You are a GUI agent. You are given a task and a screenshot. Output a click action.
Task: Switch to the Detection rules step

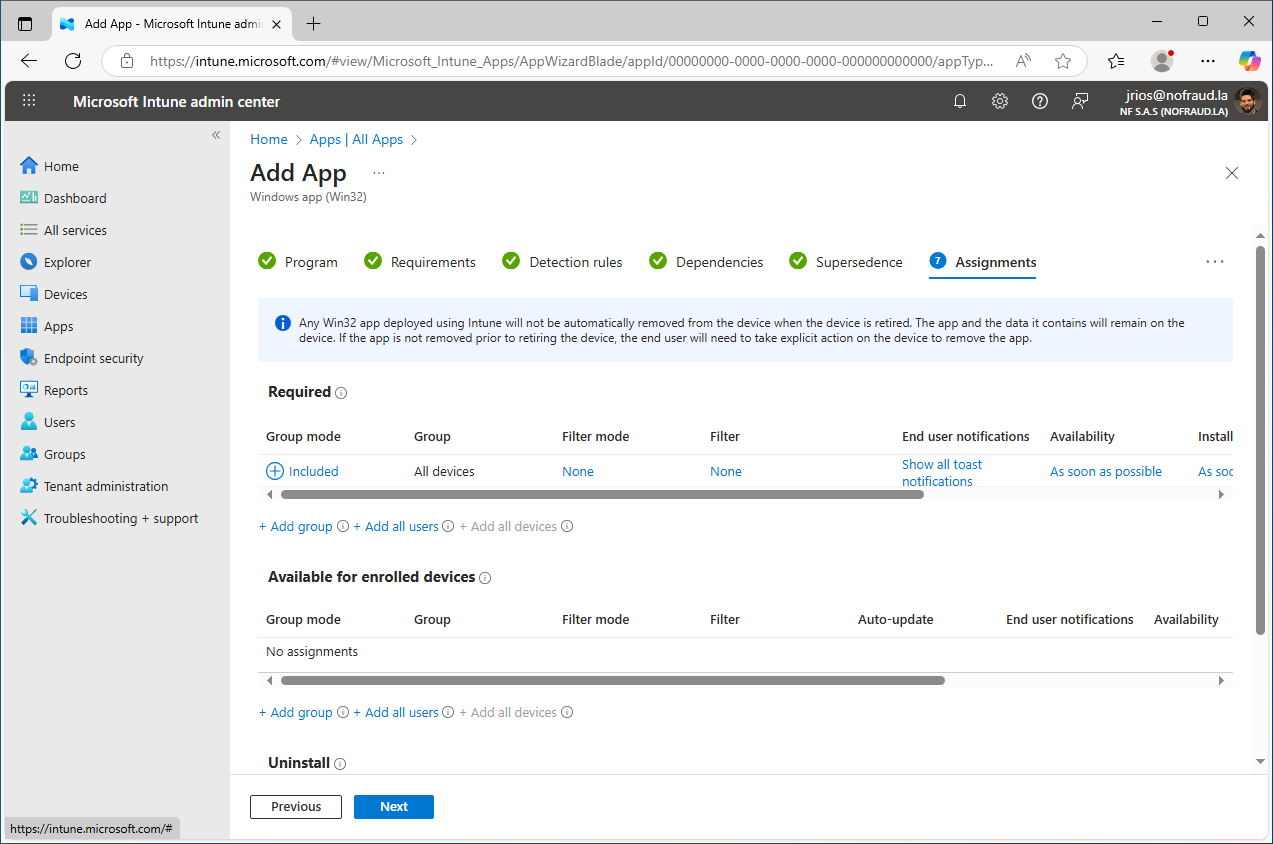pyautogui.click(x=563, y=262)
